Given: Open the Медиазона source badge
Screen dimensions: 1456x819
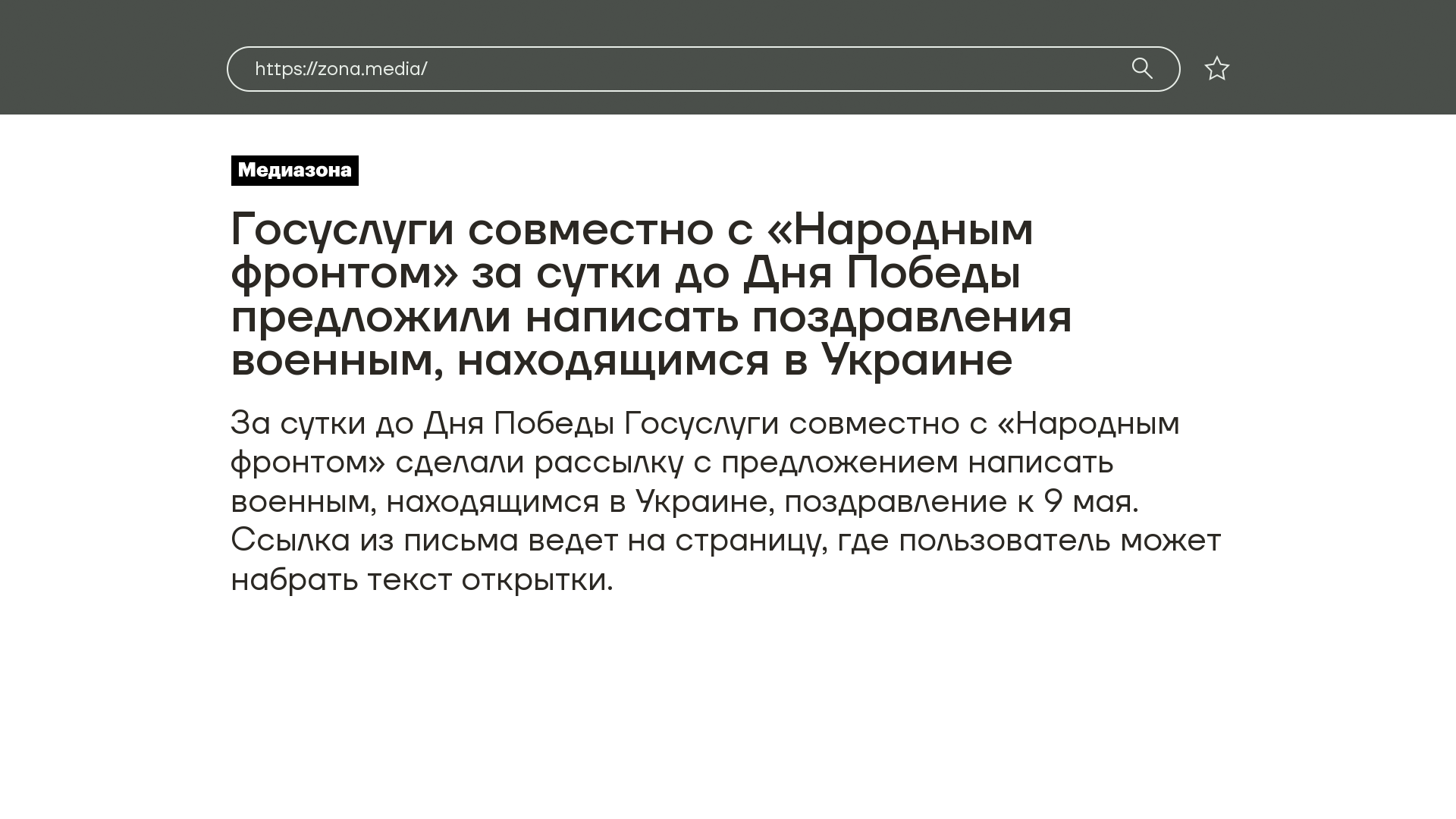Looking at the screenshot, I should point(294,170).
